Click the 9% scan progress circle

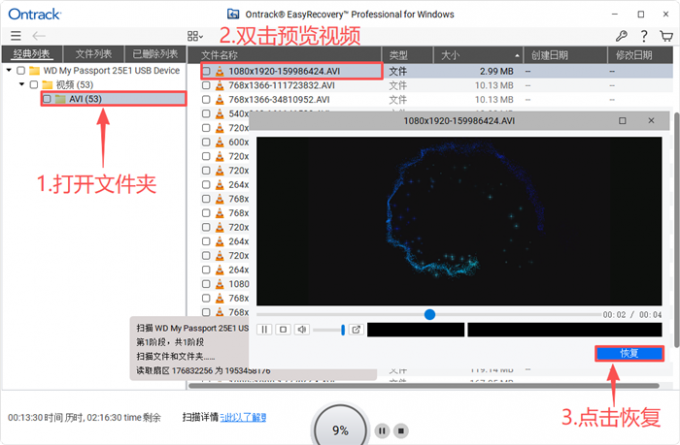click(340, 429)
